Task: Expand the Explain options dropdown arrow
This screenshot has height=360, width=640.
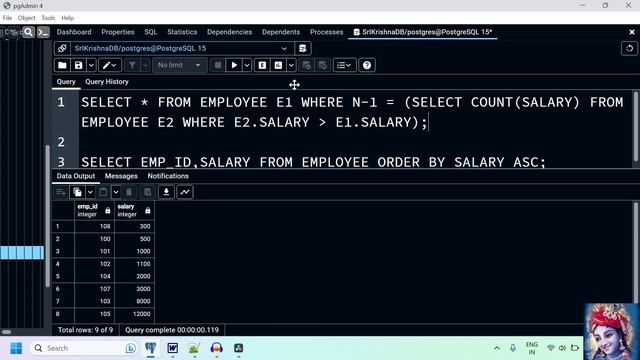Action: (x=291, y=65)
